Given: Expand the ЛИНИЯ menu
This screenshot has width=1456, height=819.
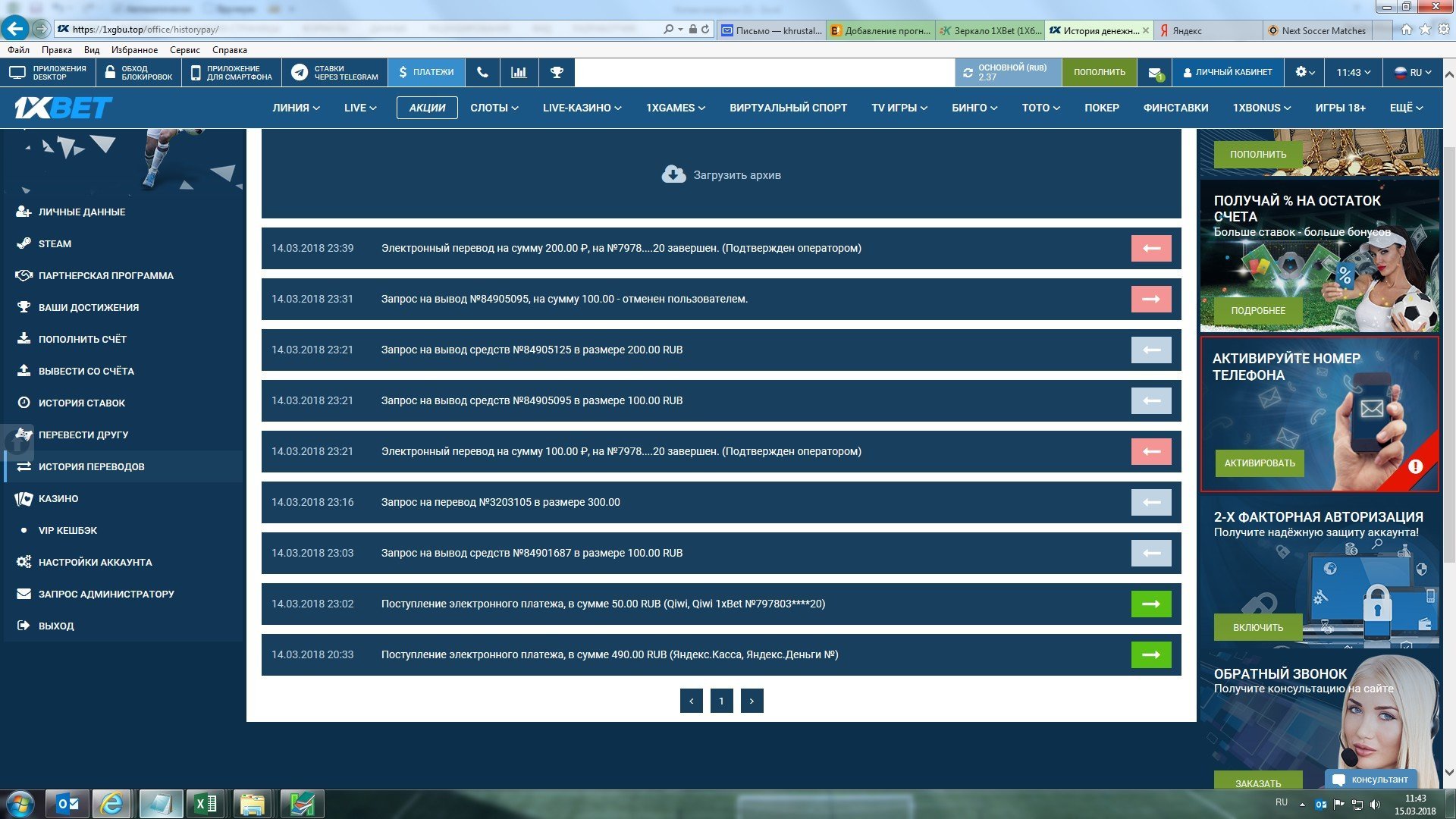Looking at the screenshot, I should (x=296, y=108).
